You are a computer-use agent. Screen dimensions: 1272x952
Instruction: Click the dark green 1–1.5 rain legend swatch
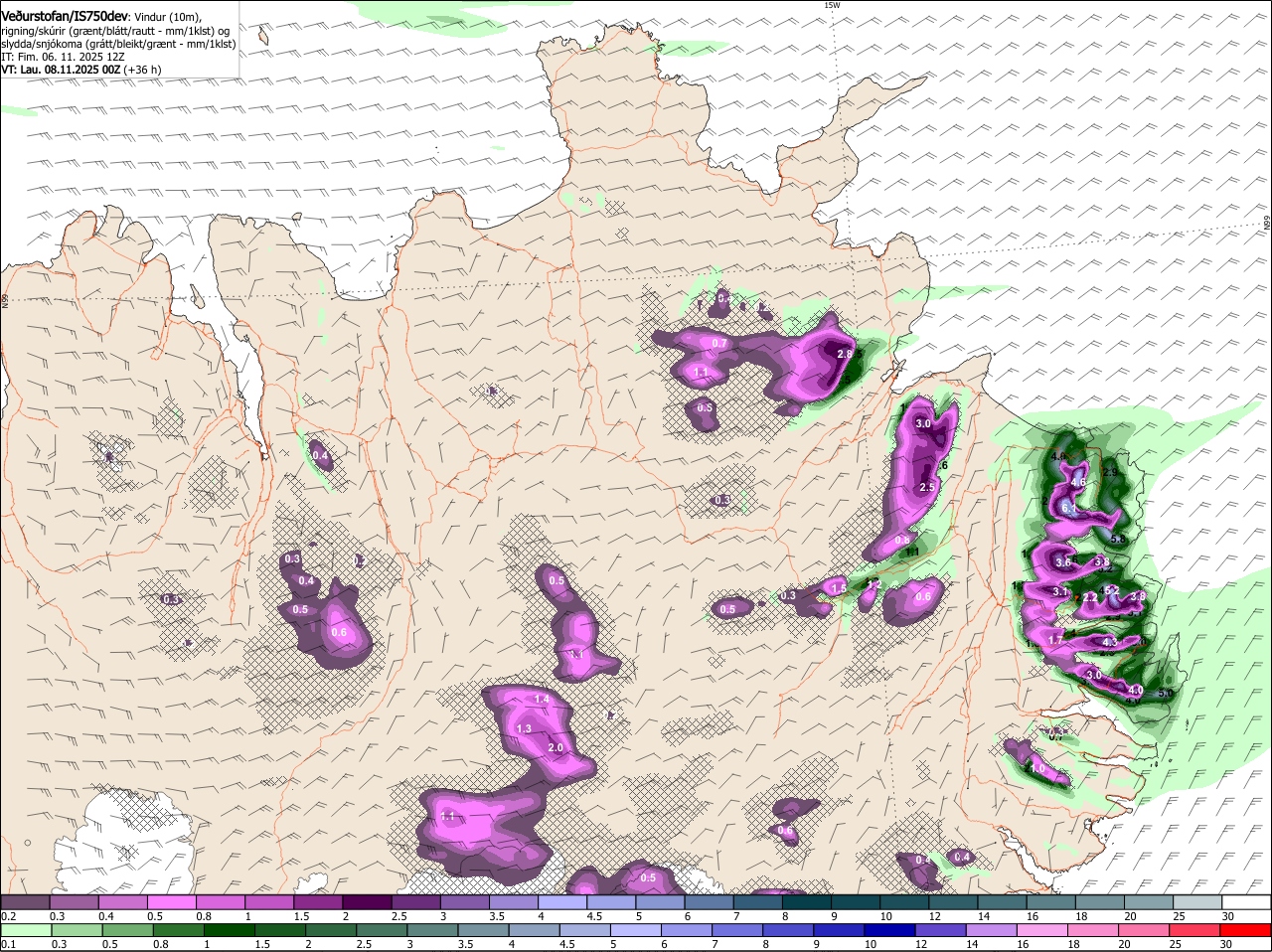pos(230,930)
